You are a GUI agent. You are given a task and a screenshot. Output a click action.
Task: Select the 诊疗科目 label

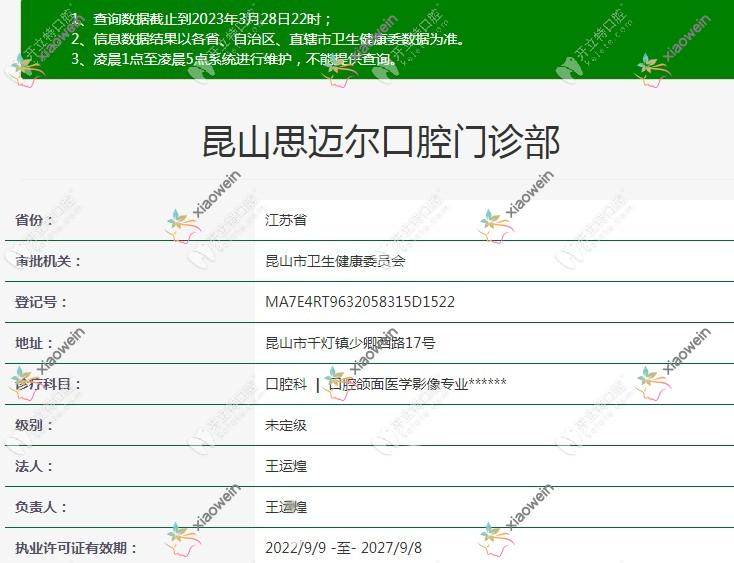(x=48, y=384)
